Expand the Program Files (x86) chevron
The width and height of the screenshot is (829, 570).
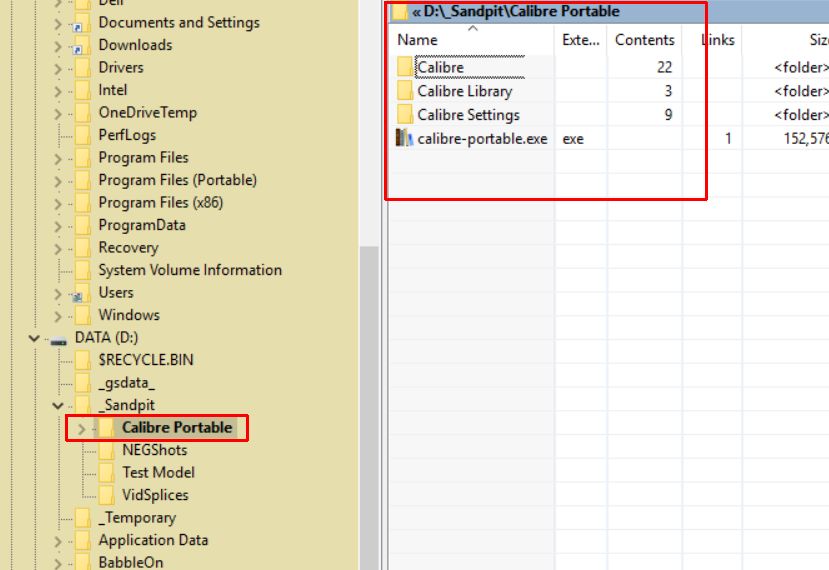58,204
